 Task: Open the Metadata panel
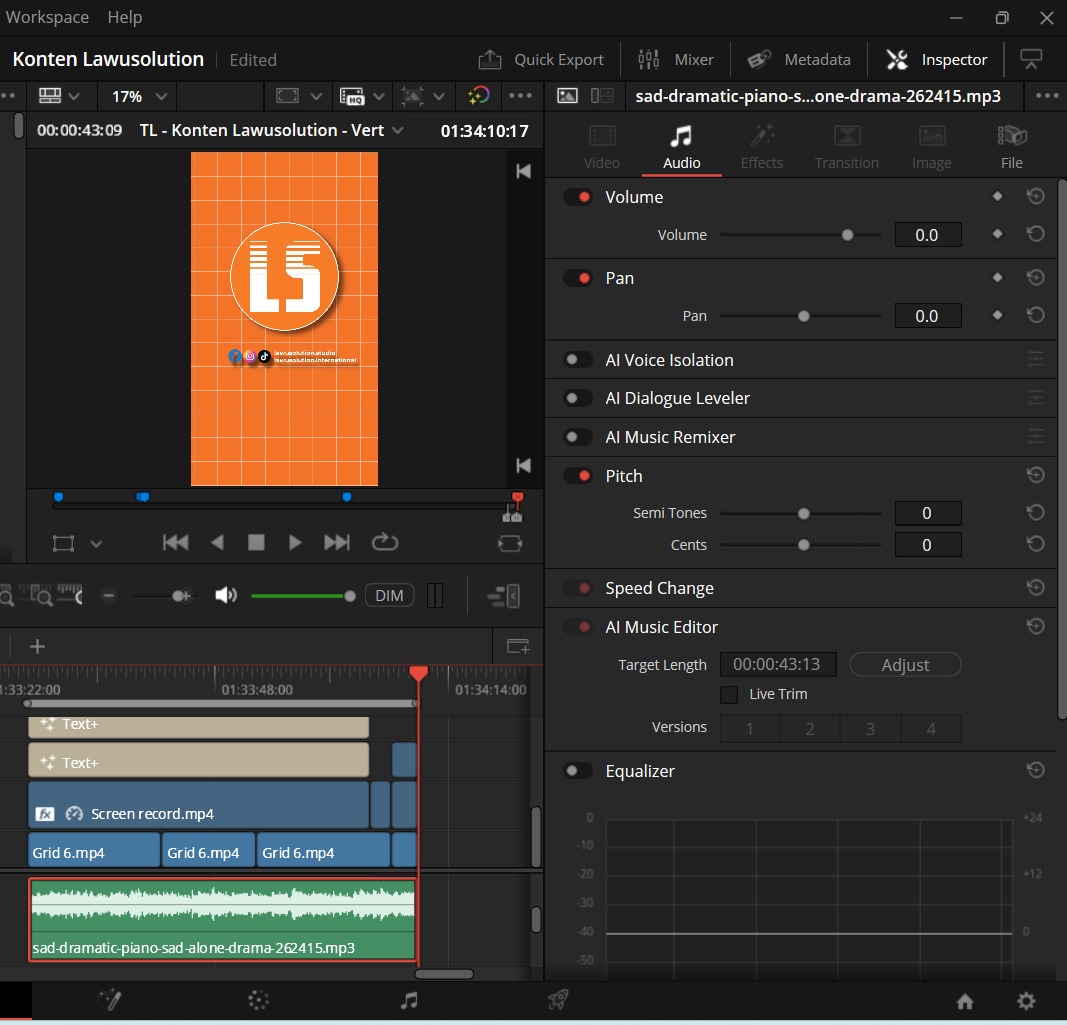point(799,60)
